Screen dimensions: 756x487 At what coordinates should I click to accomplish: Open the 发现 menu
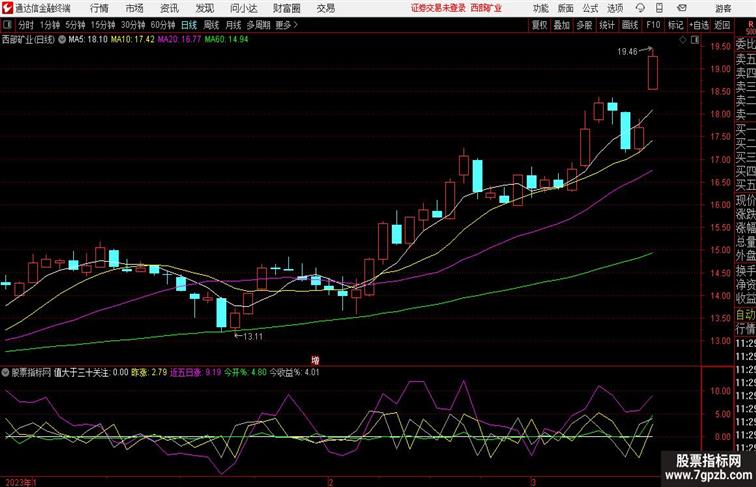[x=204, y=8]
